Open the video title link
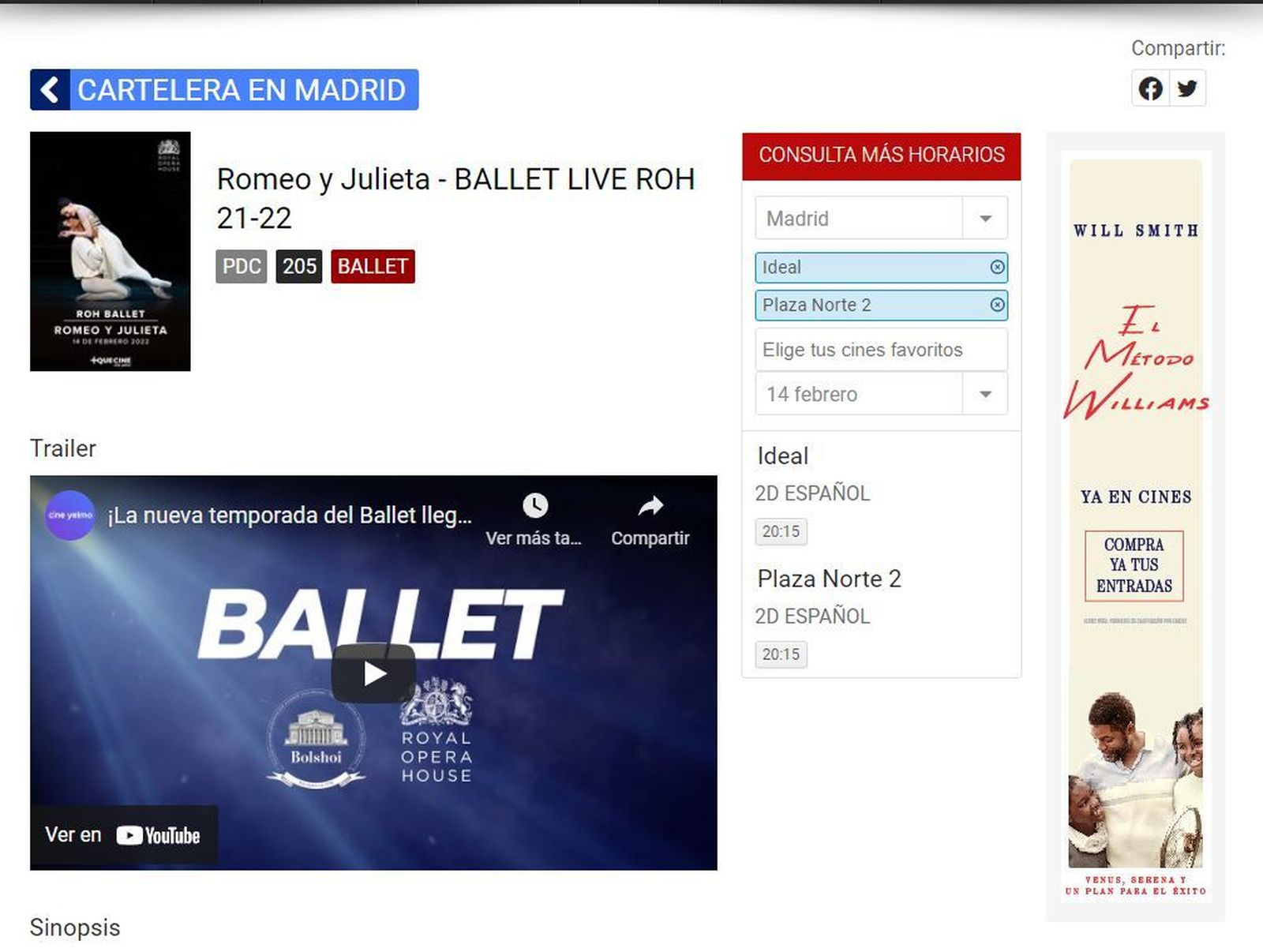Screen dimensions: 1263x952 coord(290,515)
